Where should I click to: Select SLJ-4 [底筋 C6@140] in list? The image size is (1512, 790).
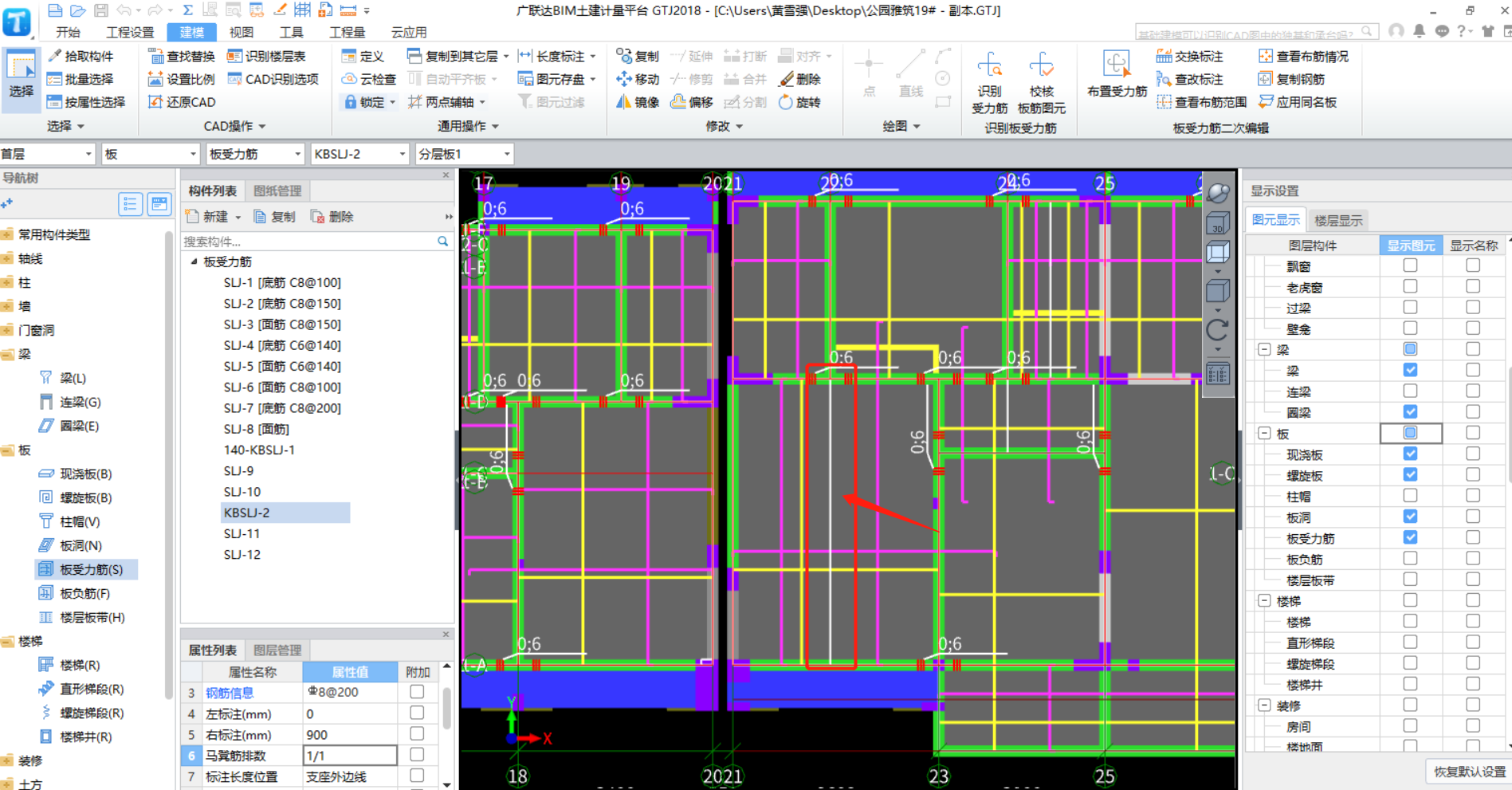pyautogui.click(x=282, y=345)
